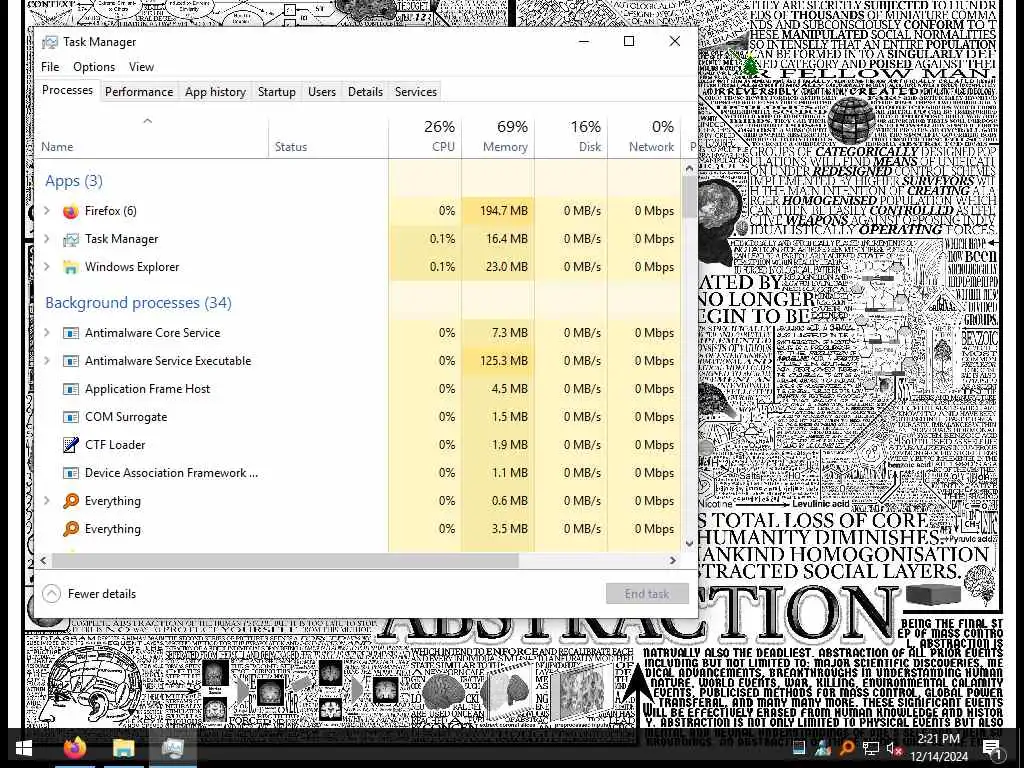The width and height of the screenshot is (1024, 768).
Task: Click the muted volume tray icon
Action: point(895,749)
